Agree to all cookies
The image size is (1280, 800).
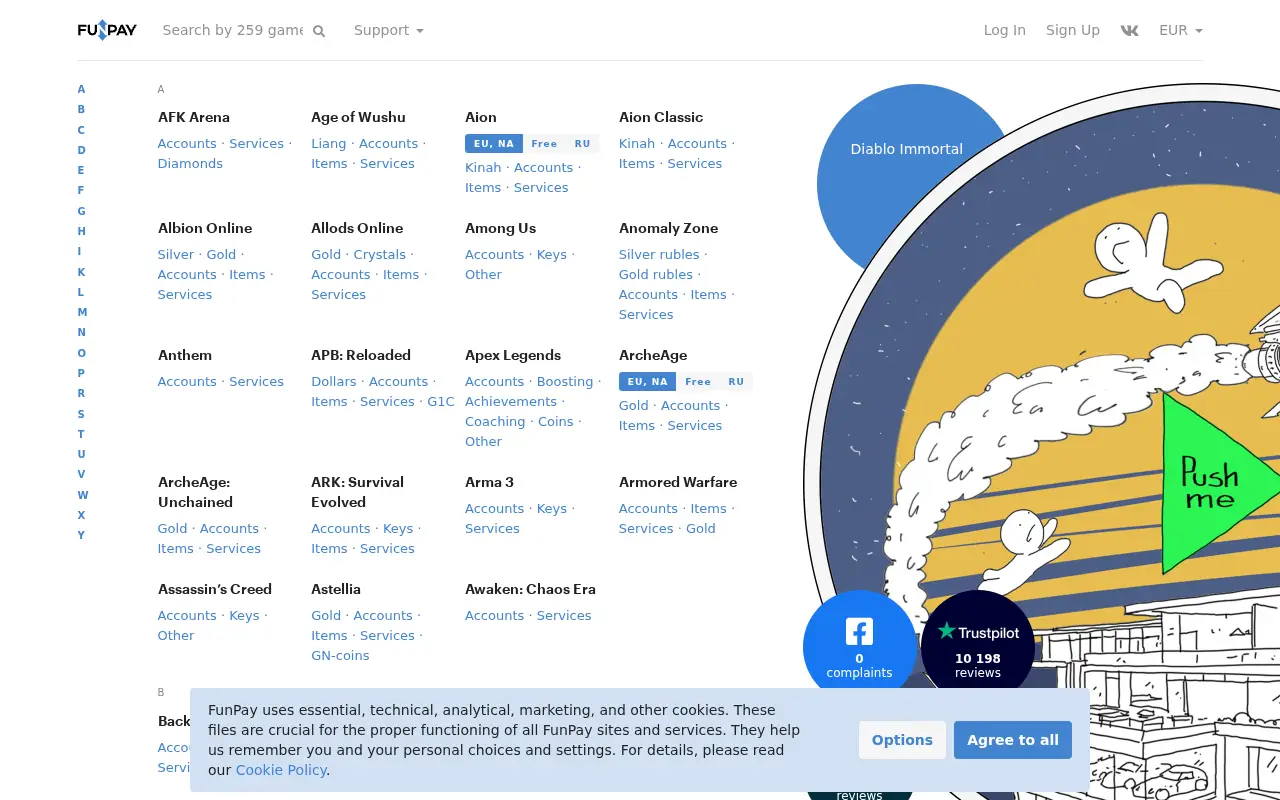pyautogui.click(x=1013, y=740)
